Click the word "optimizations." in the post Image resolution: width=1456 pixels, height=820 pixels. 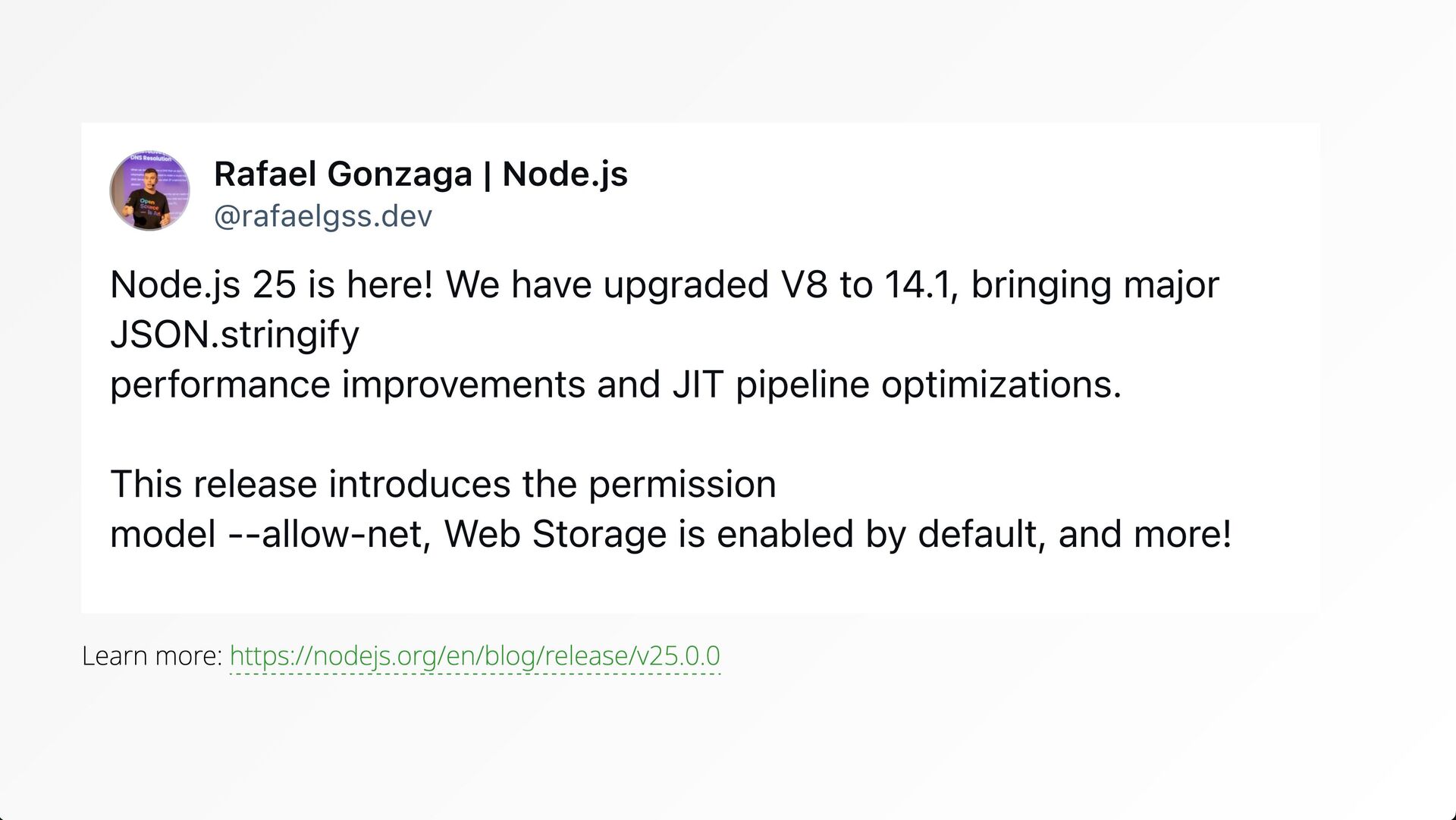pos(1001,385)
